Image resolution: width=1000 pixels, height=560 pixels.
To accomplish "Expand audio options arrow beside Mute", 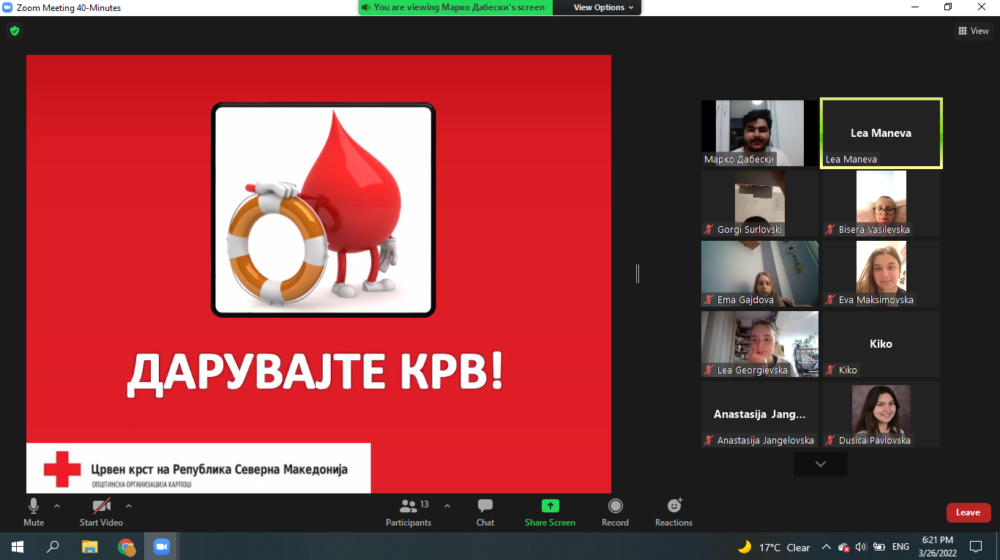I will [57, 506].
